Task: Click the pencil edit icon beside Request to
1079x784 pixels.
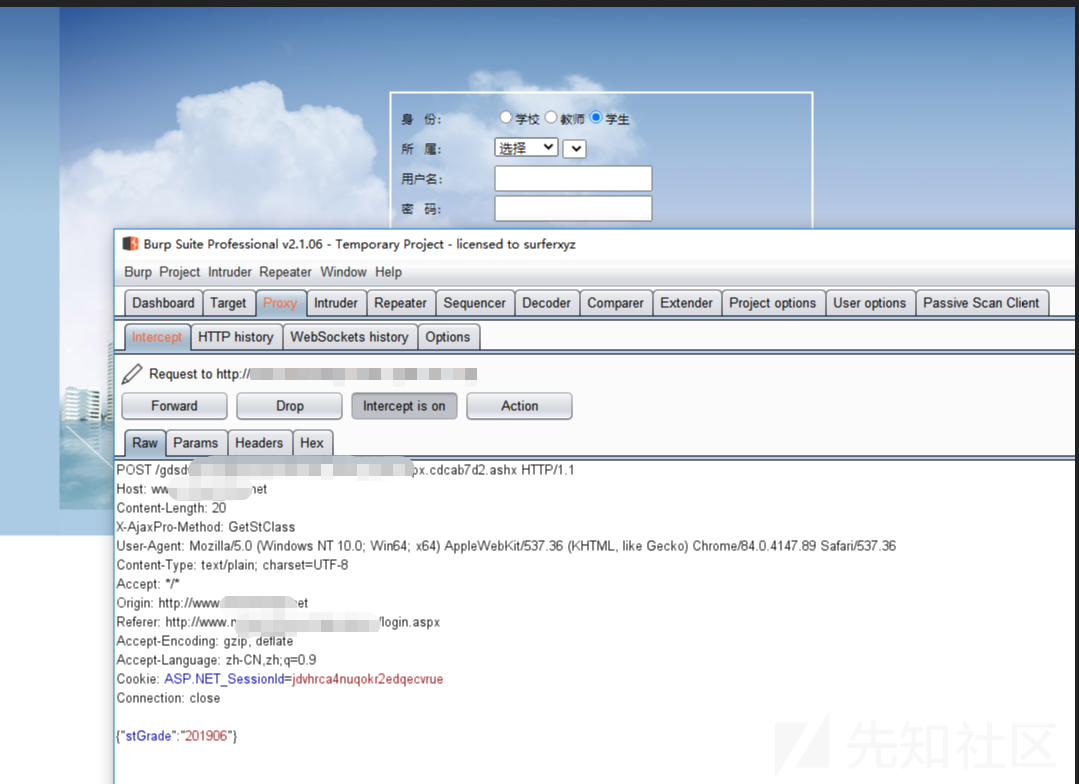Action: click(131, 374)
